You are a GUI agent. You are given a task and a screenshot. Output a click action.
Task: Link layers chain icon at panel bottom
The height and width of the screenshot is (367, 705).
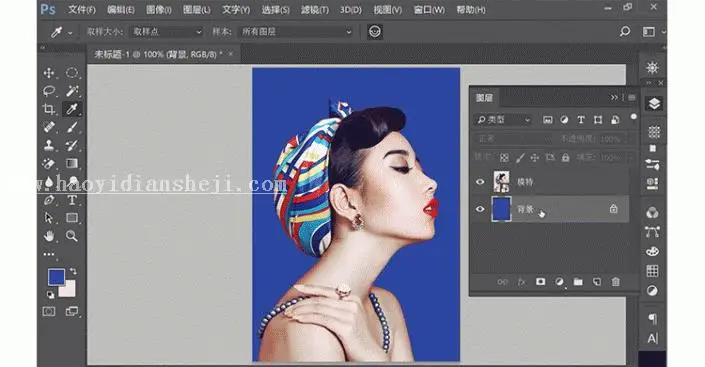click(503, 282)
